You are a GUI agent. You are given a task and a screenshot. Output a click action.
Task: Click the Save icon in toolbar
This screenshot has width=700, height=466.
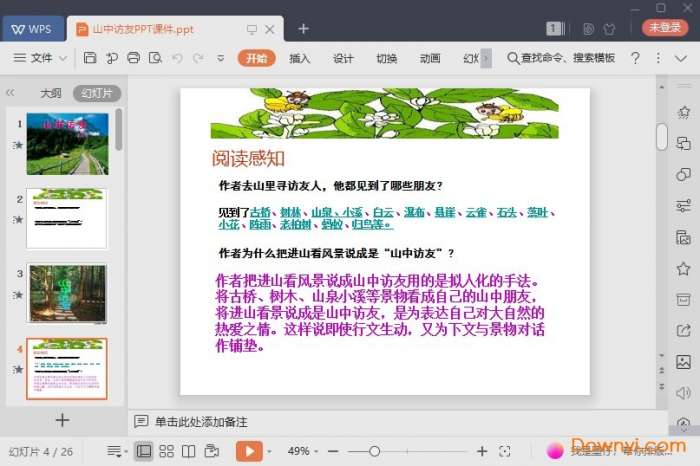(90, 58)
